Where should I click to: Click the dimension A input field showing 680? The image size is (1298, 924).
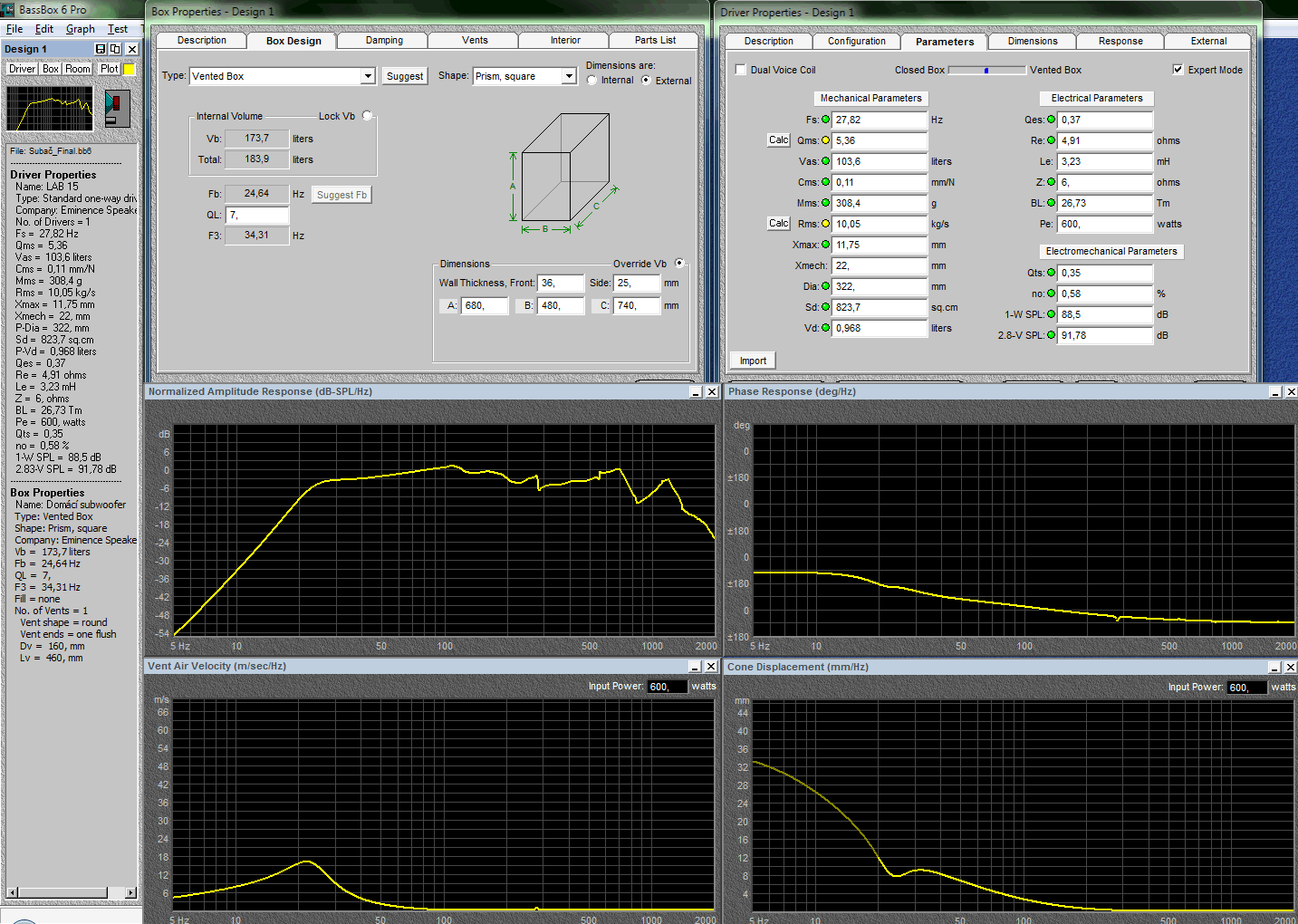[485, 306]
